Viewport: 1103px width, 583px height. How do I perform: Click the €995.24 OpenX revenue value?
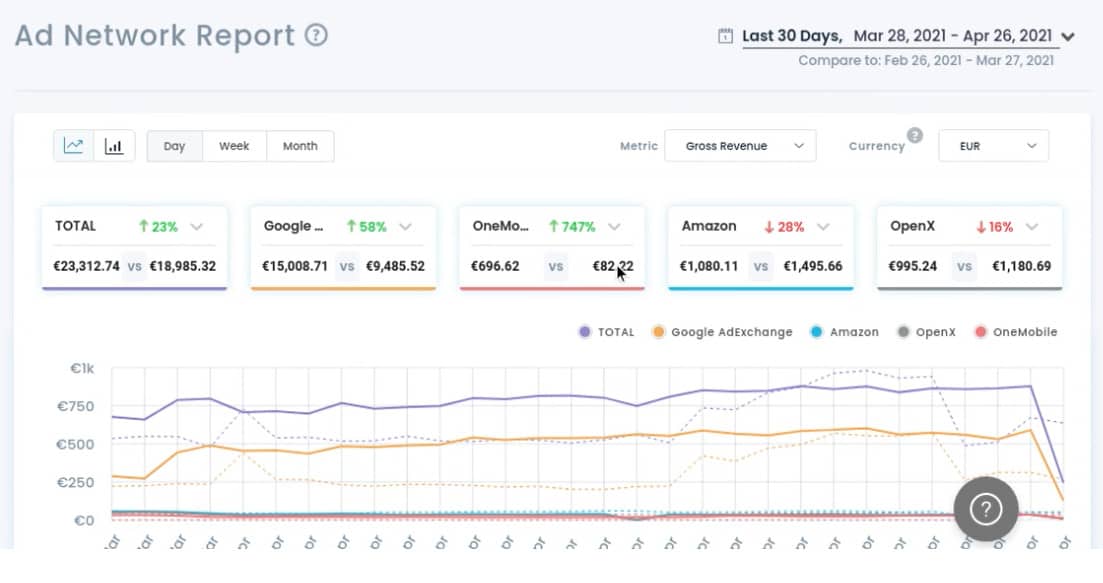tap(912, 266)
